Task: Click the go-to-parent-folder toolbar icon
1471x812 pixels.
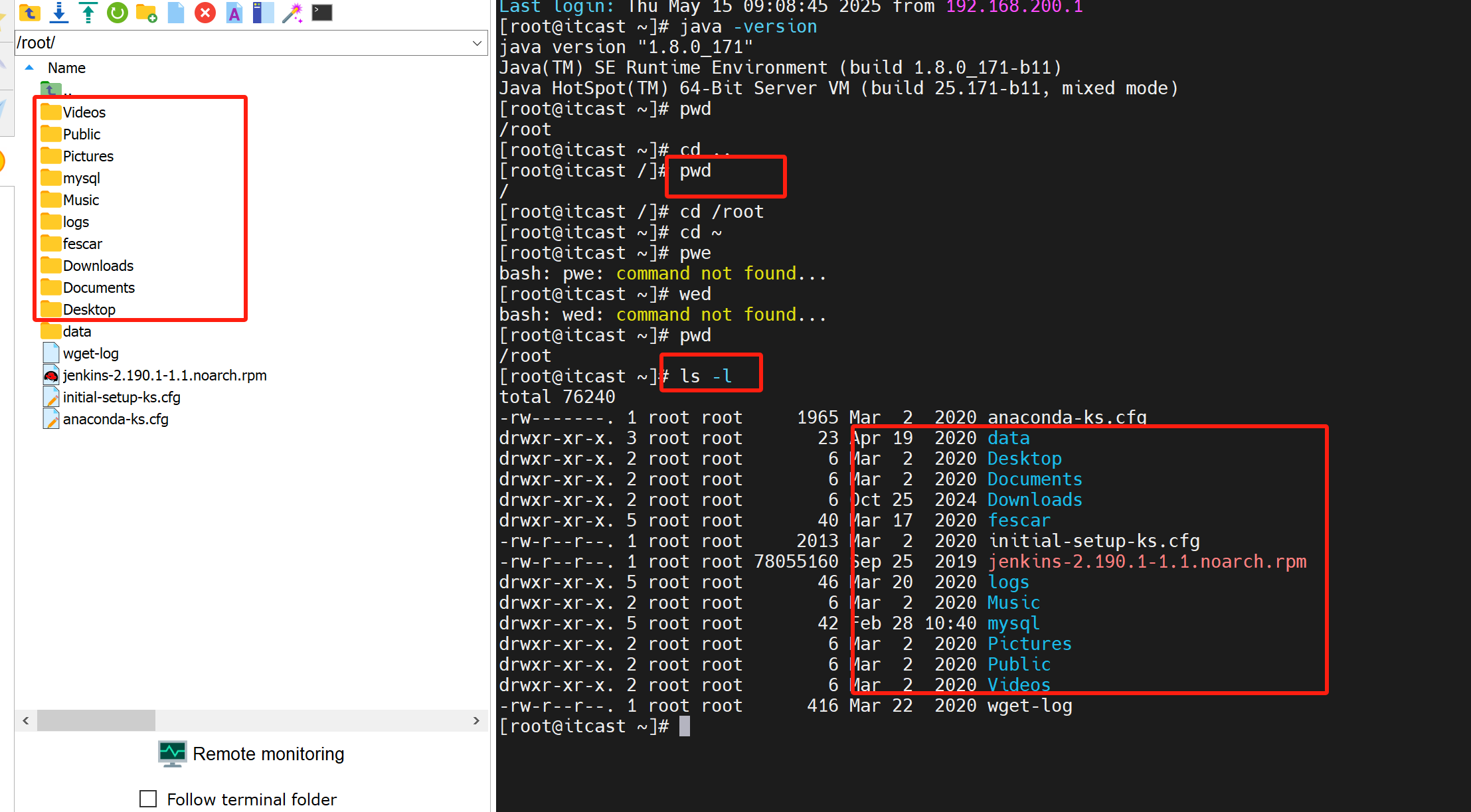Action: click(30, 13)
